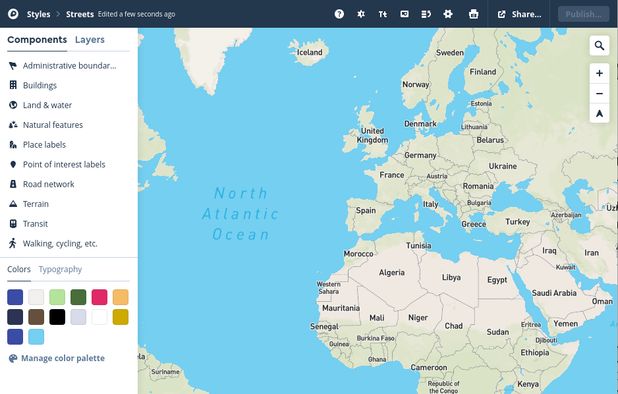This screenshot has height=394, width=618.
Task: Click the Terrain mountain icon
Action: coord(13,204)
